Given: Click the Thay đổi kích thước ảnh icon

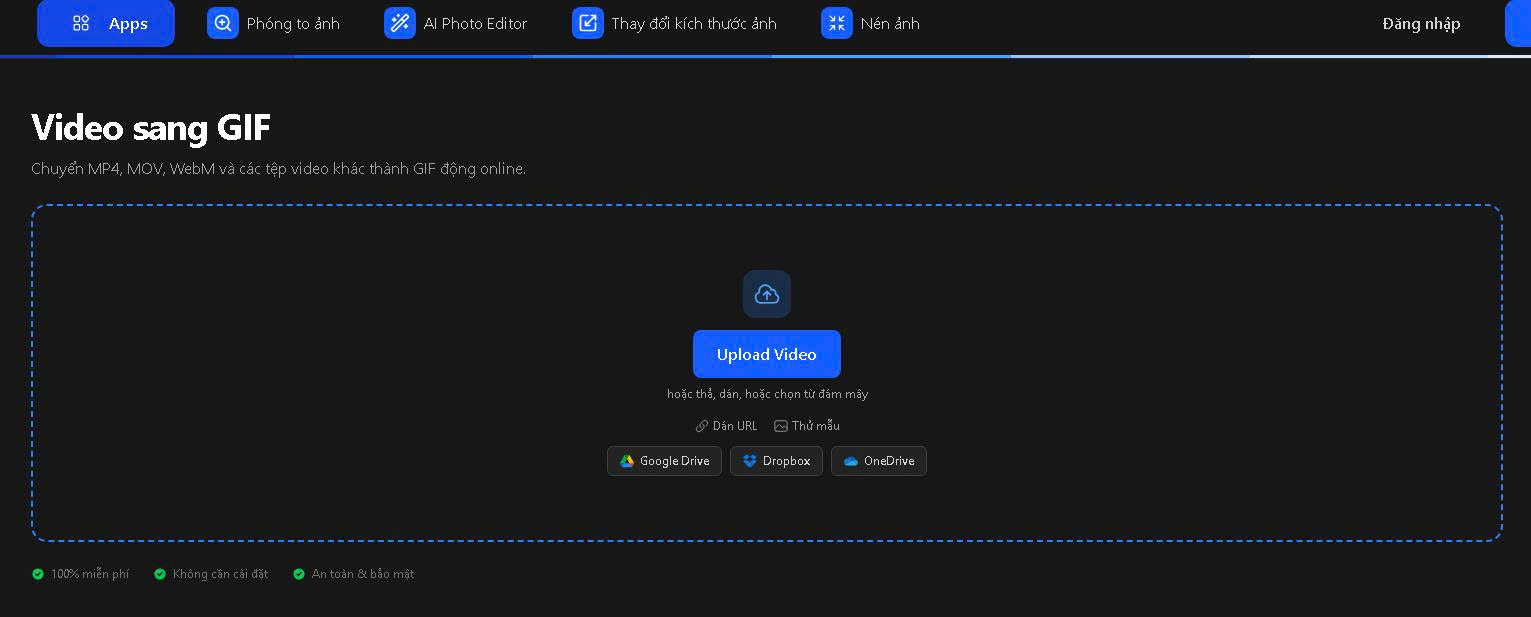Looking at the screenshot, I should [588, 23].
